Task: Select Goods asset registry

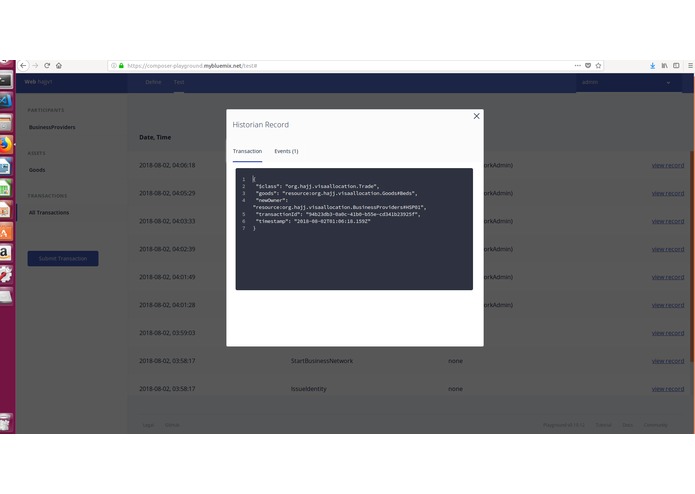Action: [x=37, y=170]
